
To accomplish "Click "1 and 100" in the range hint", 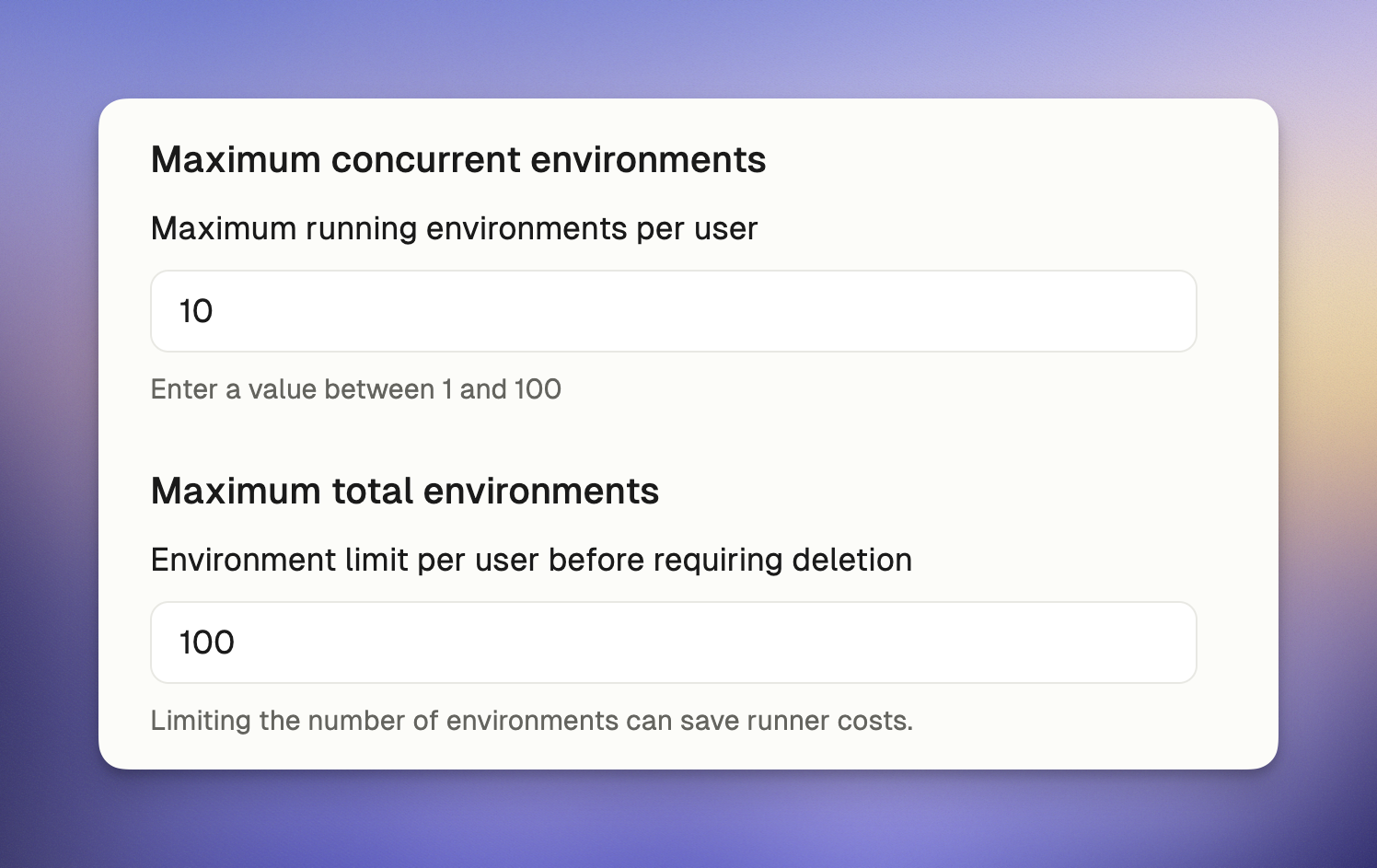I will [x=502, y=389].
